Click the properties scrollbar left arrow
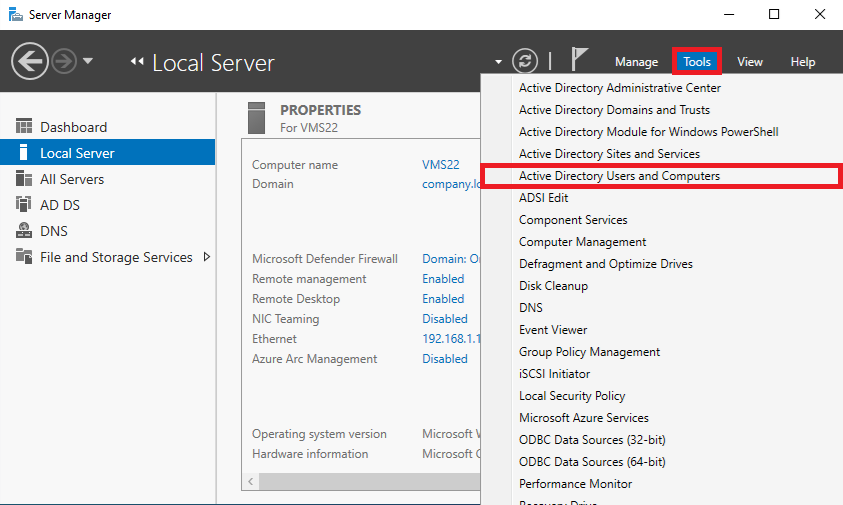Screen dimensions: 843x505 coord(251,481)
